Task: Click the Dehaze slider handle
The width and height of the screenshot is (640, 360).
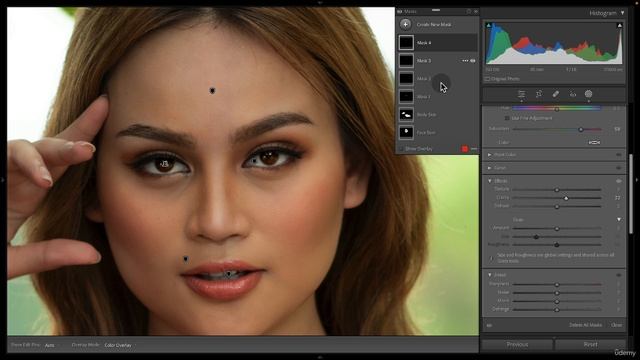Action: click(x=557, y=207)
